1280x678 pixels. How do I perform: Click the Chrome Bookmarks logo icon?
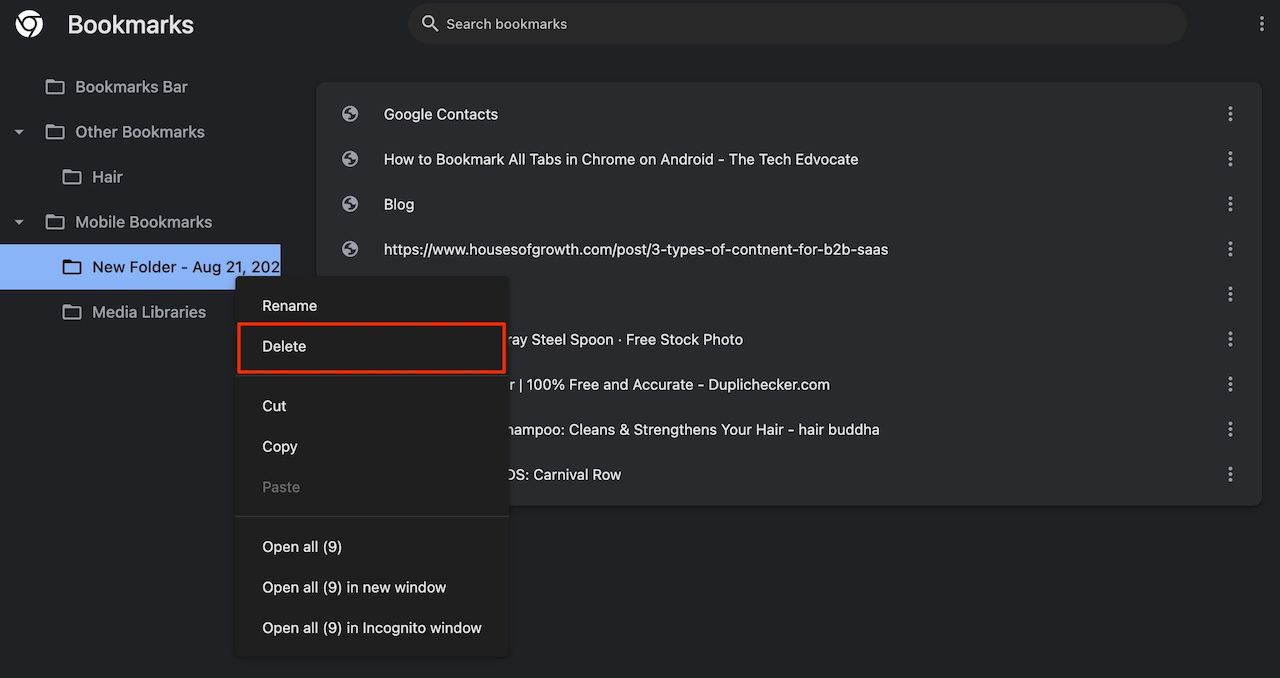click(27, 22)
